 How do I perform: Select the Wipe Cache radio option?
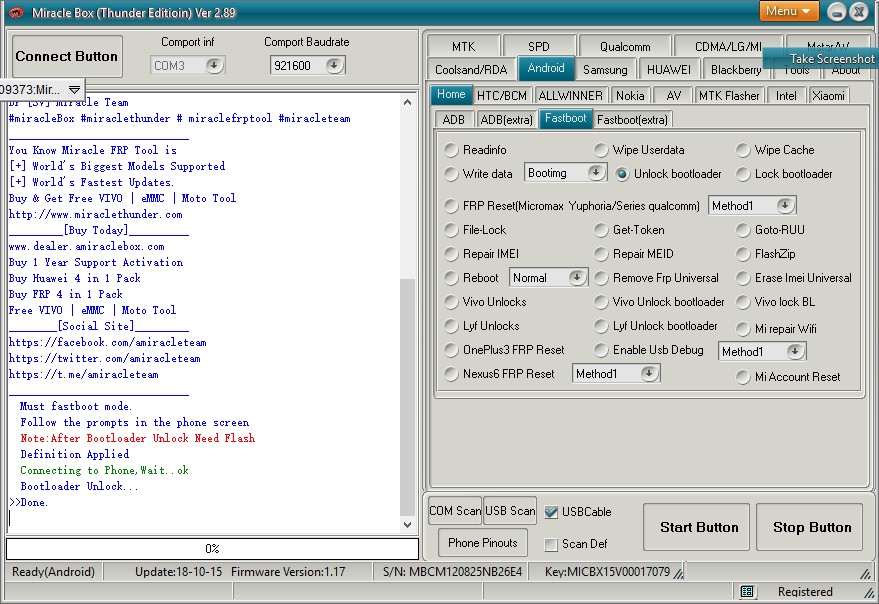tap(743, 150)
